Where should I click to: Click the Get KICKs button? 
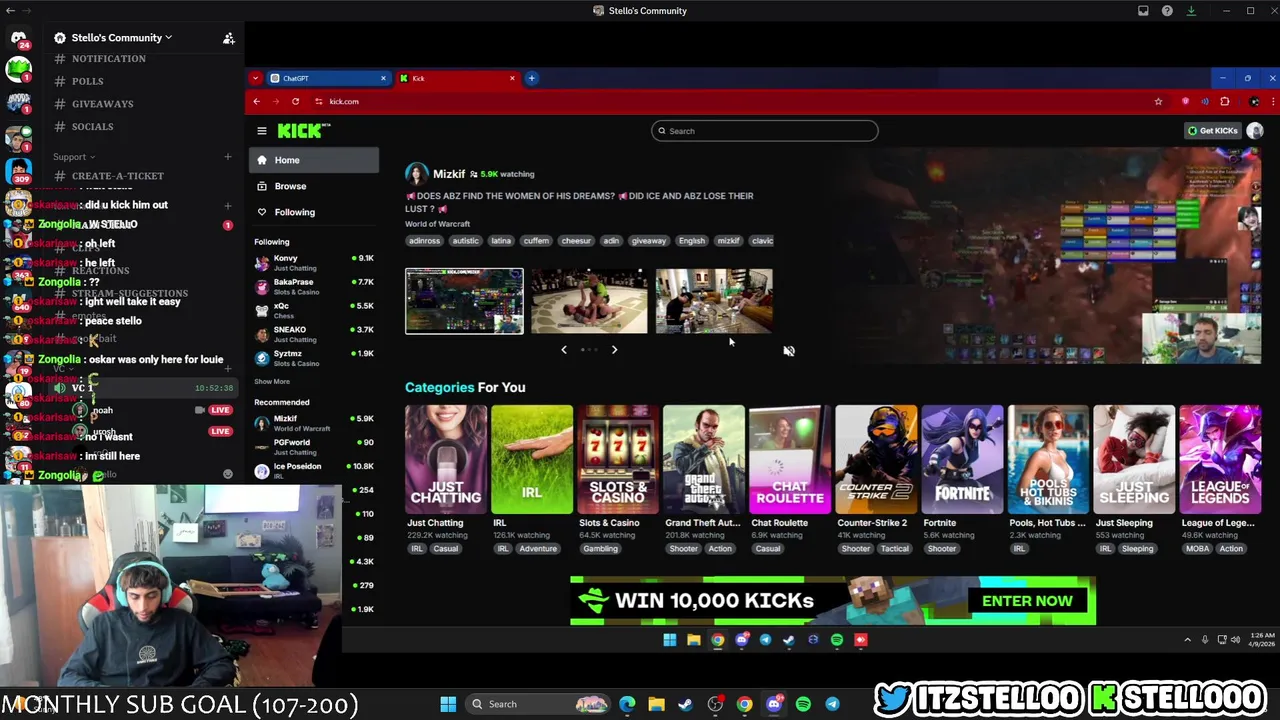click(1212, 131)
